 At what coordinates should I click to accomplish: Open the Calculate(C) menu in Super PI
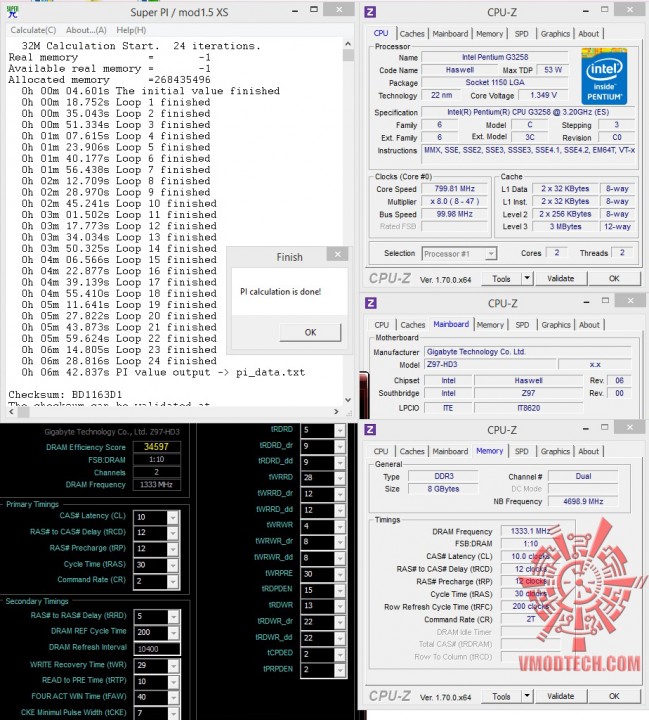[33, 30]
